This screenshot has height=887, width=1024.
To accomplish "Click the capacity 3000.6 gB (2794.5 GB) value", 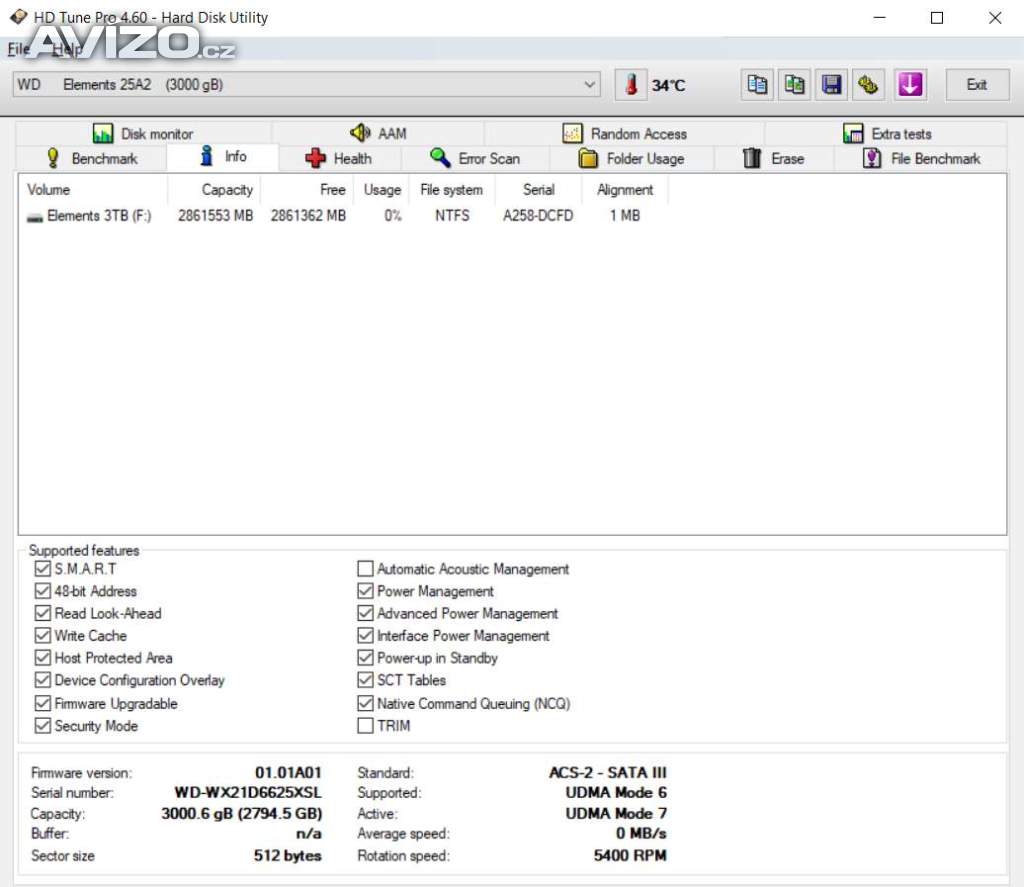I will [x=242, y=814].
